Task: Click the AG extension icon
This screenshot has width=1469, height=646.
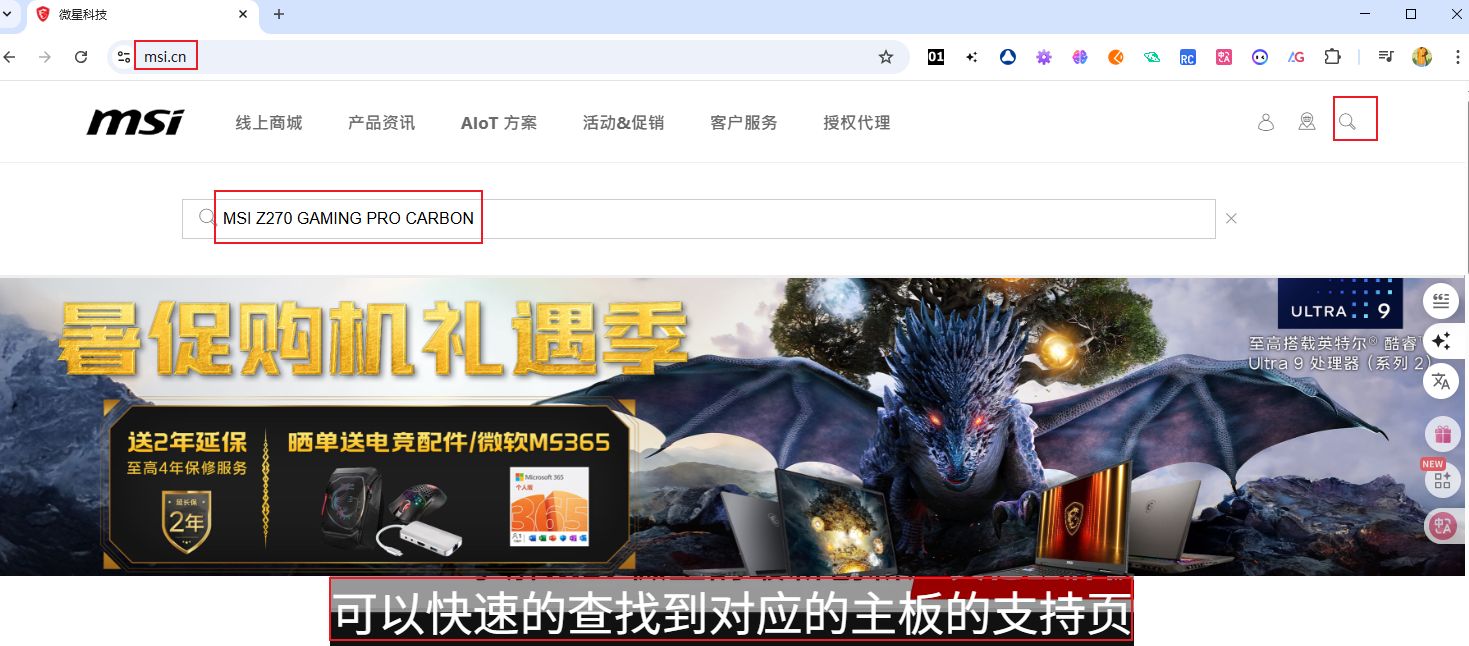Action: [1296, 57]
